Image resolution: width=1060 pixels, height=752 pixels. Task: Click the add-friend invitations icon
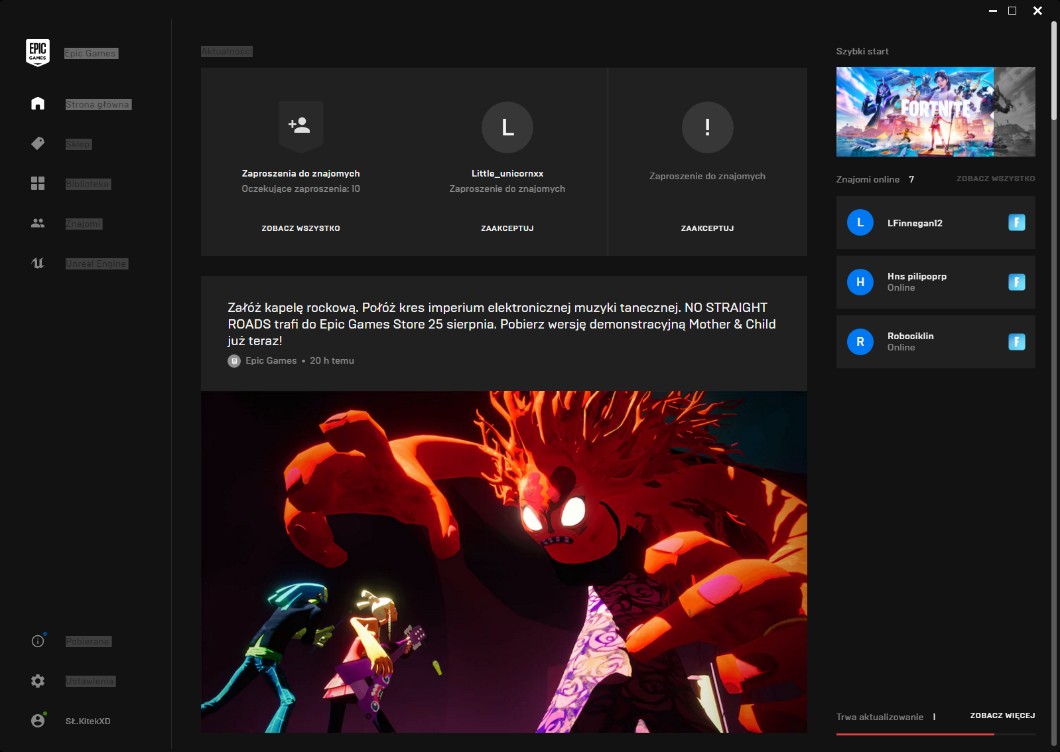pos(300,126)
